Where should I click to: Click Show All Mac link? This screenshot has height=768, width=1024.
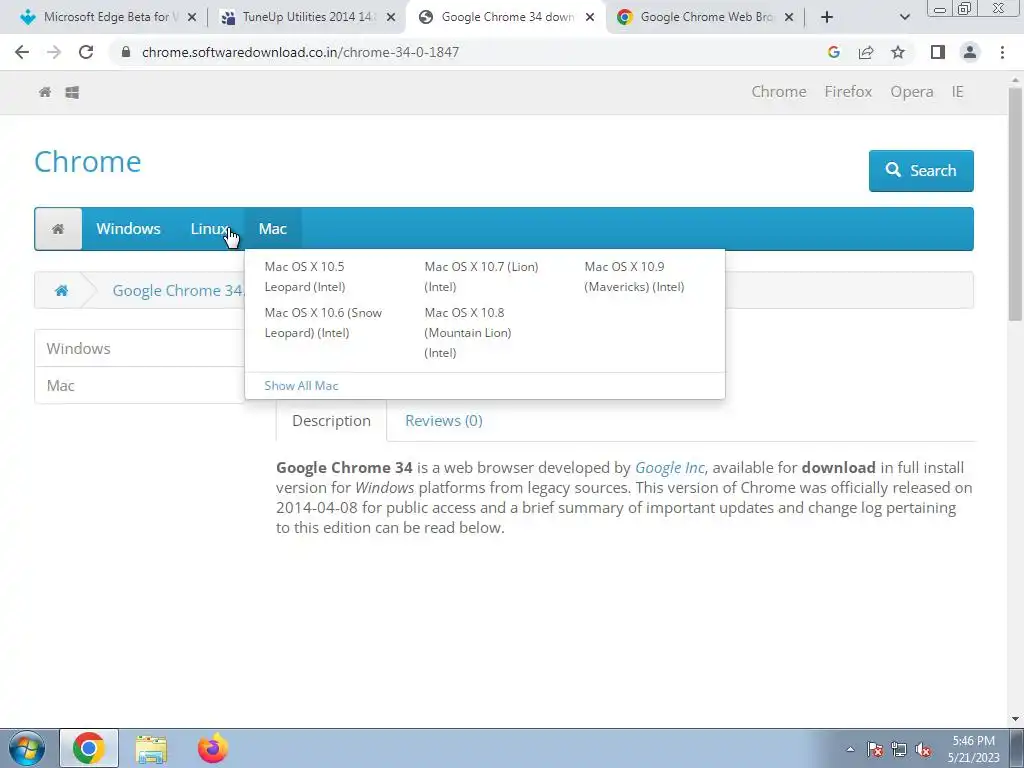coord(301,385)
